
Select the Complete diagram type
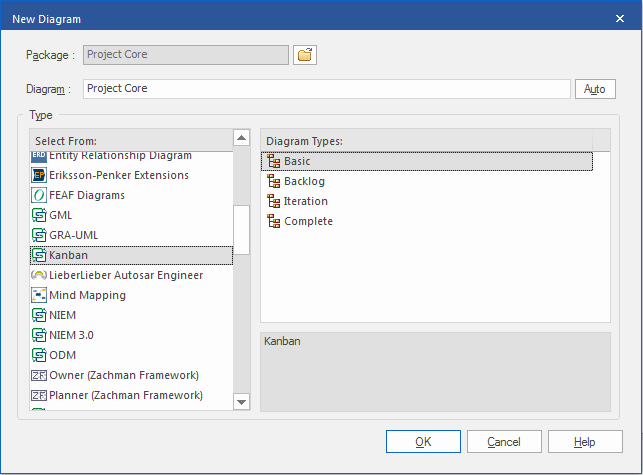click(x=308, y=221)
